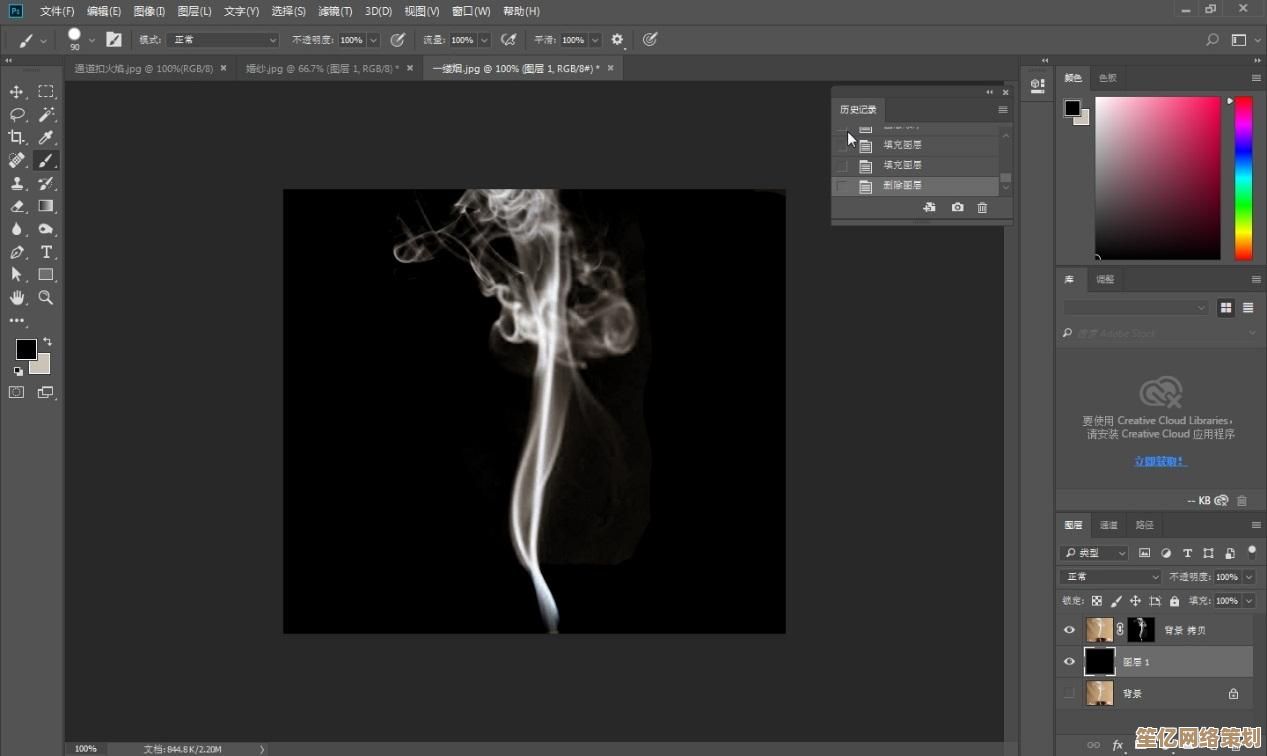Pick the Eraser tool
The height and width of the screenshot is (756, 1267).
[x=16, y=206]
